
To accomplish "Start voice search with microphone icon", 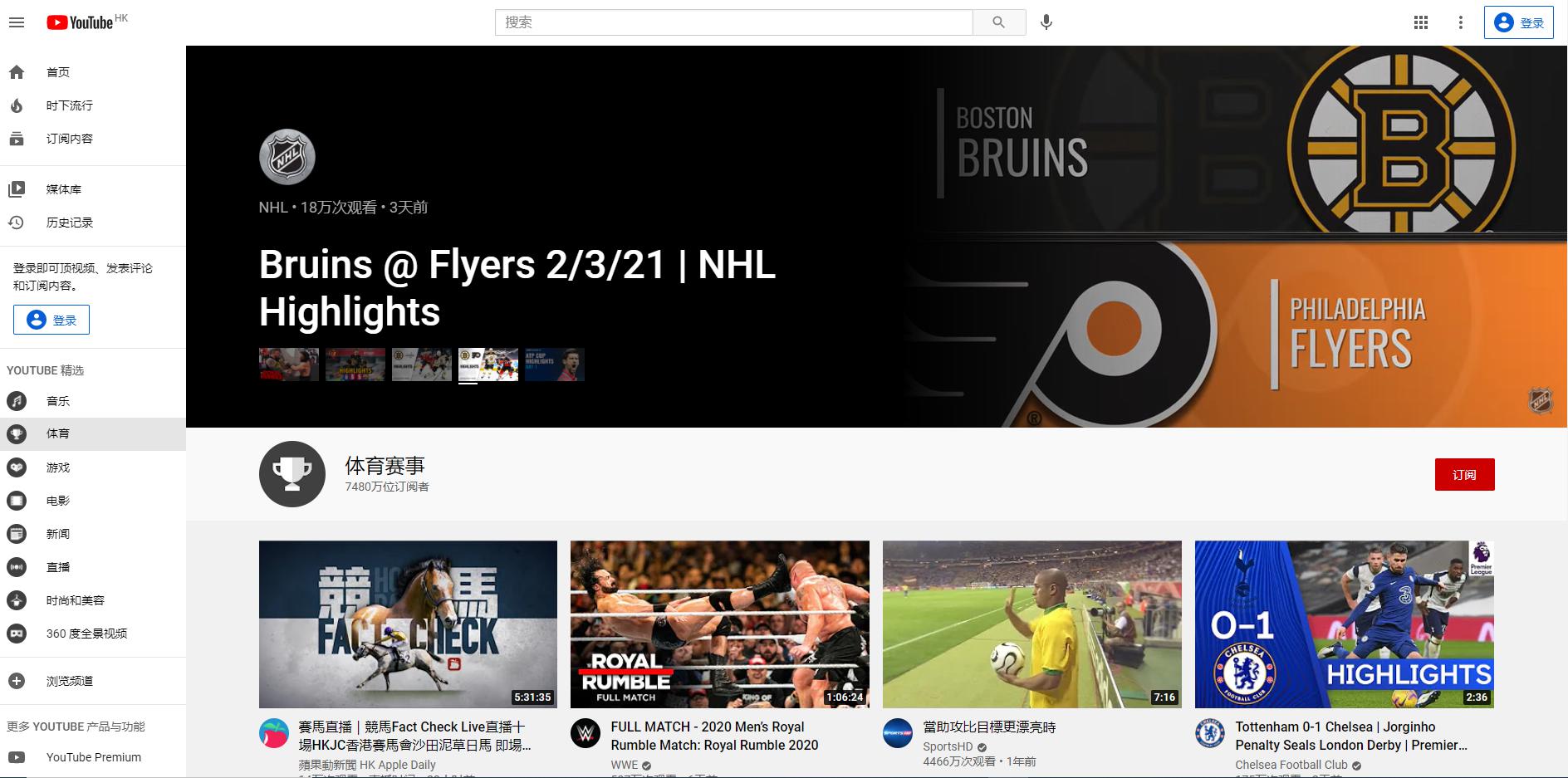I will 1046,22.
